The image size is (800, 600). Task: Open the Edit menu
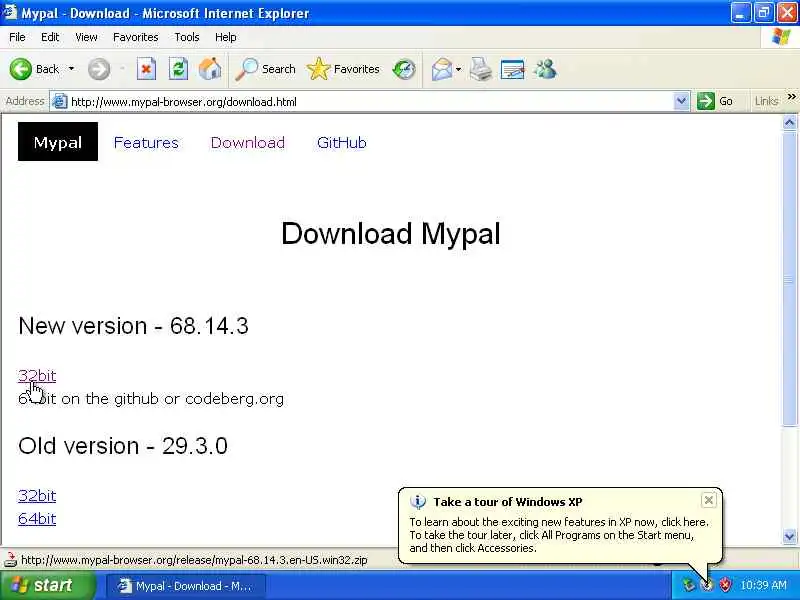tap(50, 37)
